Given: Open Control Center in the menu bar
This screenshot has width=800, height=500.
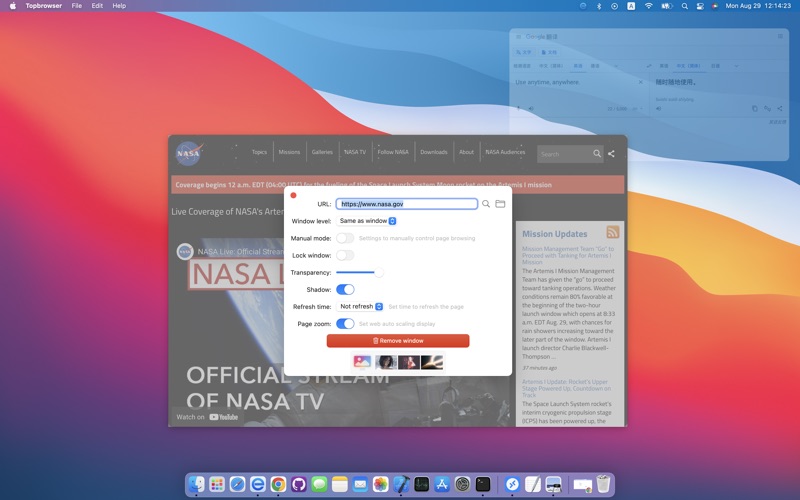Looking at the screenshot, I should (x=700, y=6).
